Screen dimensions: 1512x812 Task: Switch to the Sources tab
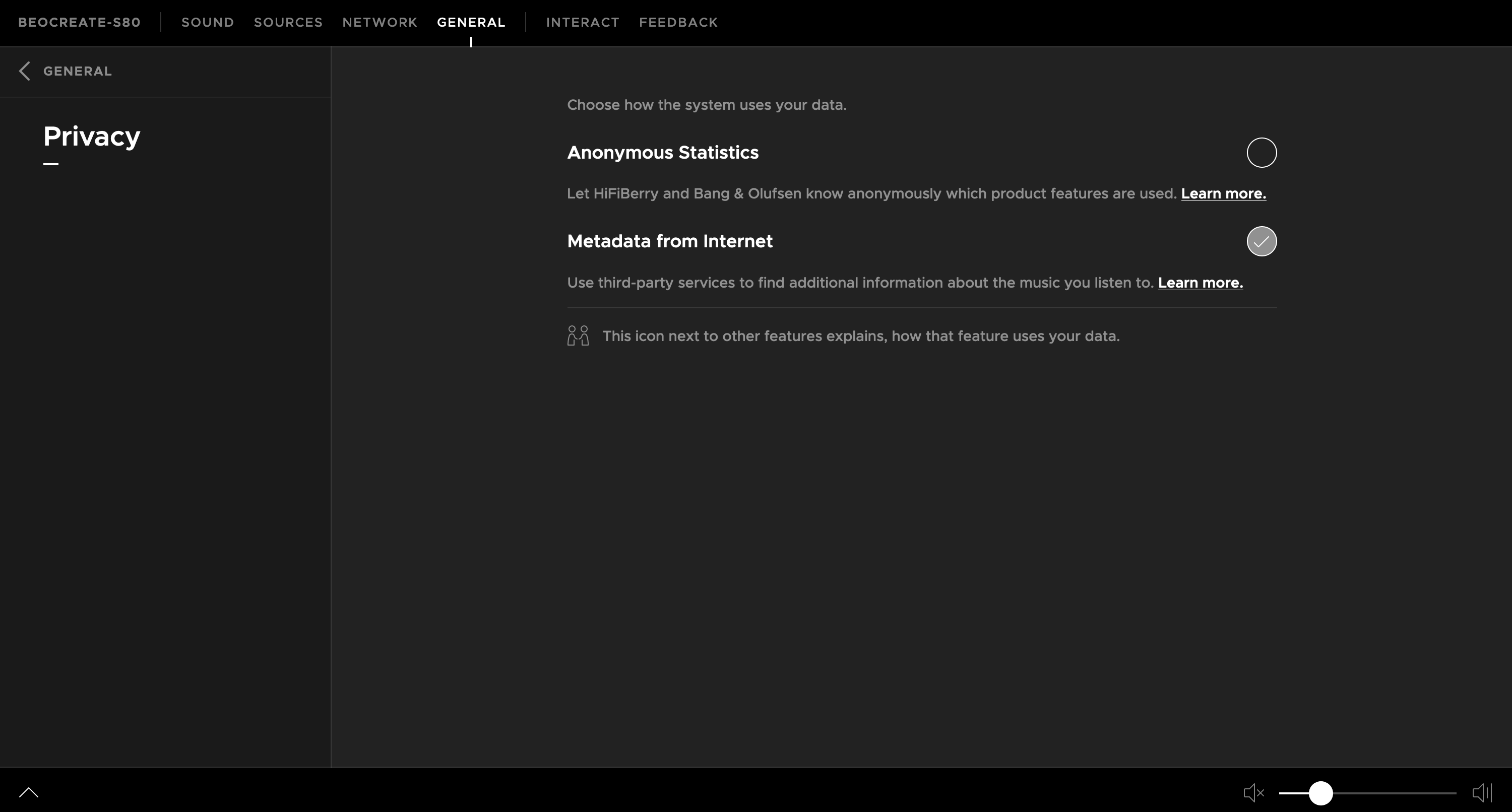[x=288, y=22]
